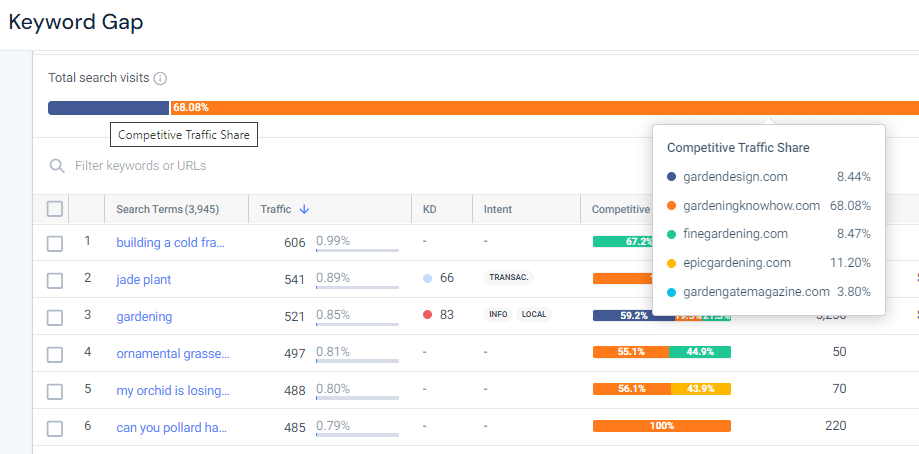Select epicgardening.com yellow legend dot
Screen dimensions: 919x454
pyautogui.click(x=672, y=262)
